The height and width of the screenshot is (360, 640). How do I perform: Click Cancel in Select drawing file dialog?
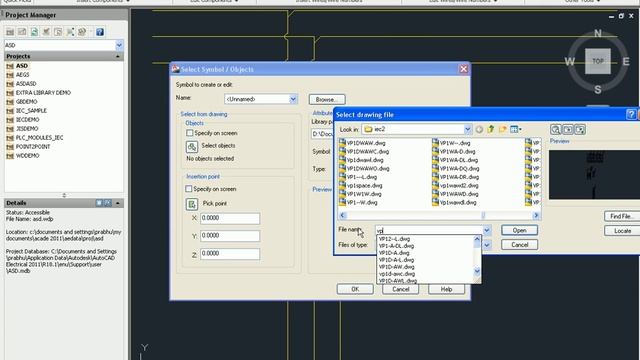point(519,245)
